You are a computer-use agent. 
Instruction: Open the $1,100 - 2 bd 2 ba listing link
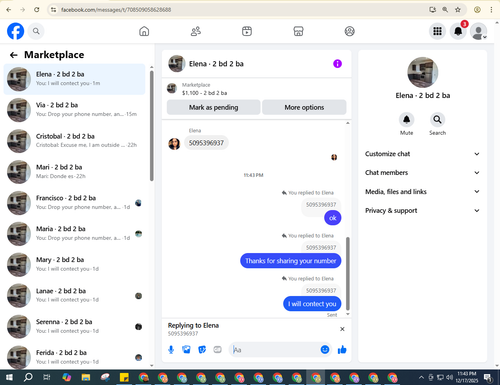point(204,93)
